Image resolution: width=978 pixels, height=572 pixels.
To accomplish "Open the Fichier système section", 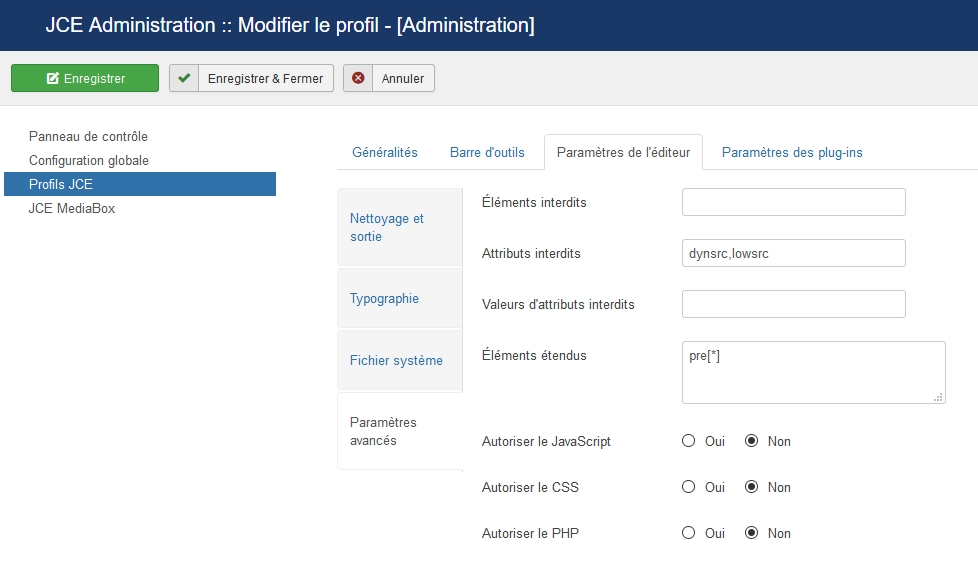I will [x=400, y=360].
